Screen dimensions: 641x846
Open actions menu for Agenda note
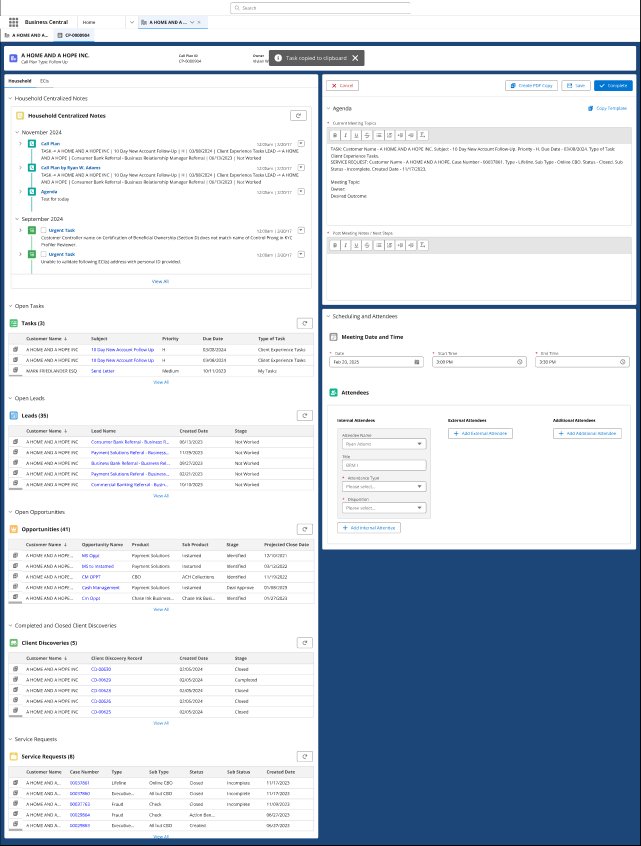point(302,192)
